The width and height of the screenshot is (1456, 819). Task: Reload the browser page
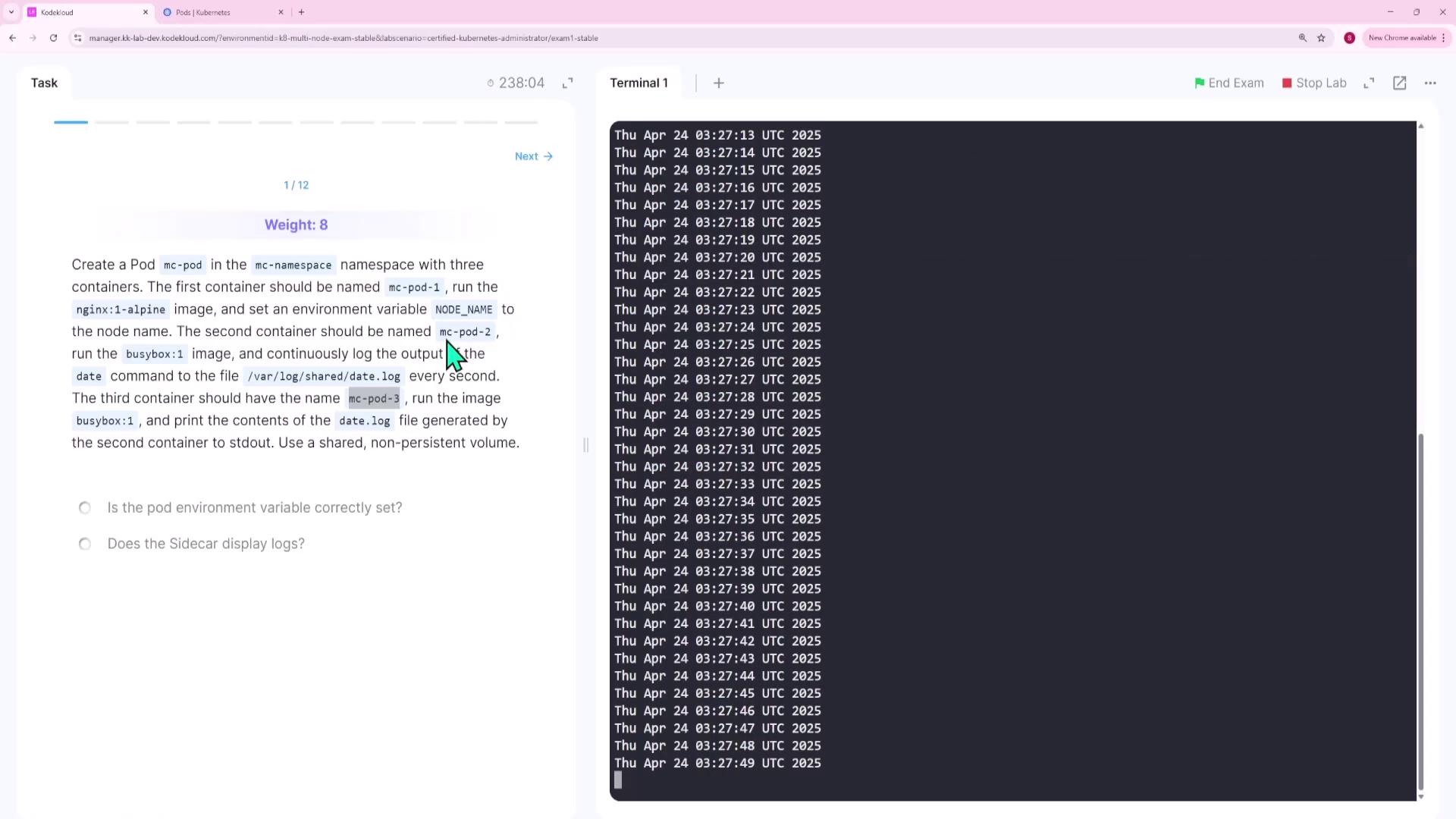53,38
